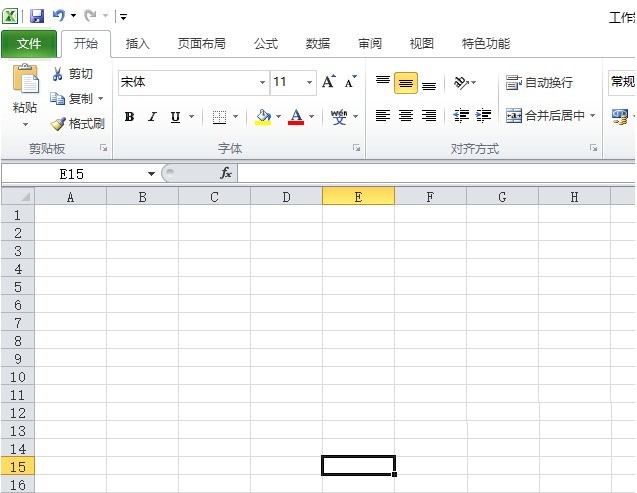Toggle Underline formatting
This screenshot has height=493, width=637.
tap(176, 117)
